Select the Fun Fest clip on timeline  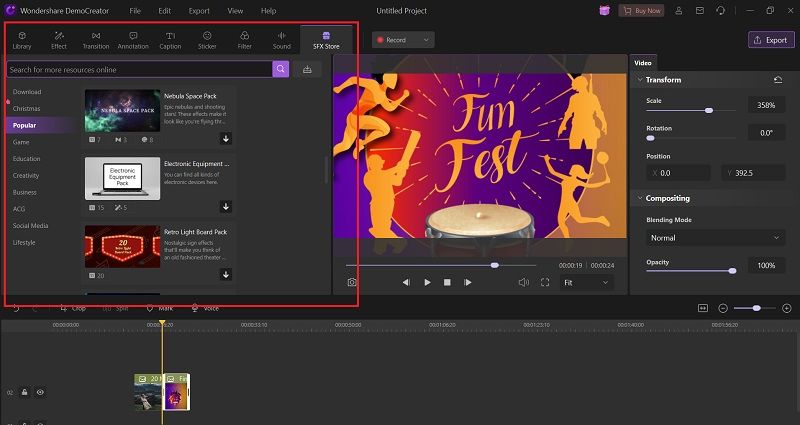(x=177, y=392)
